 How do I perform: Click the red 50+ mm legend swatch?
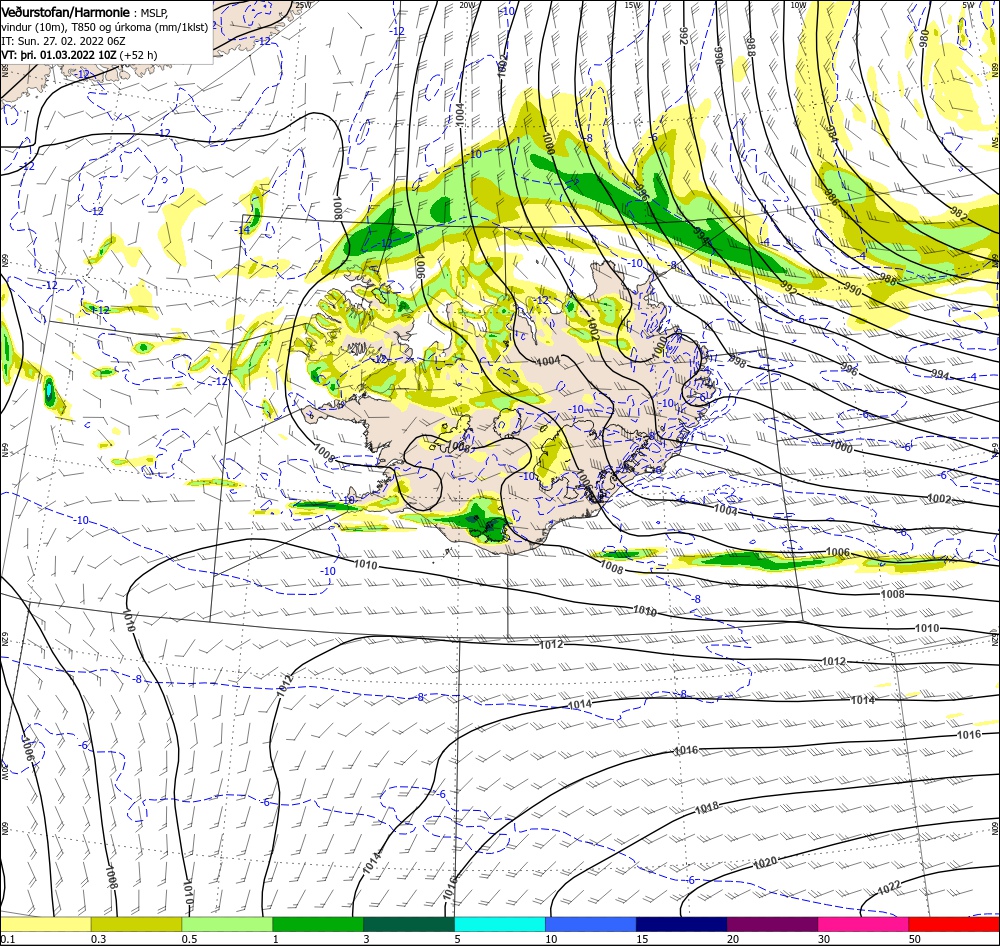(x=954, y=924)
